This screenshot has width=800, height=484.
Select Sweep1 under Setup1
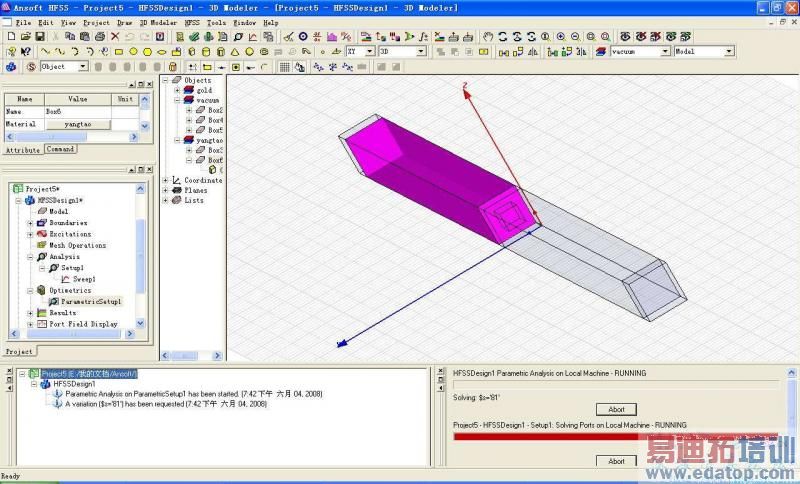(84, 279)
